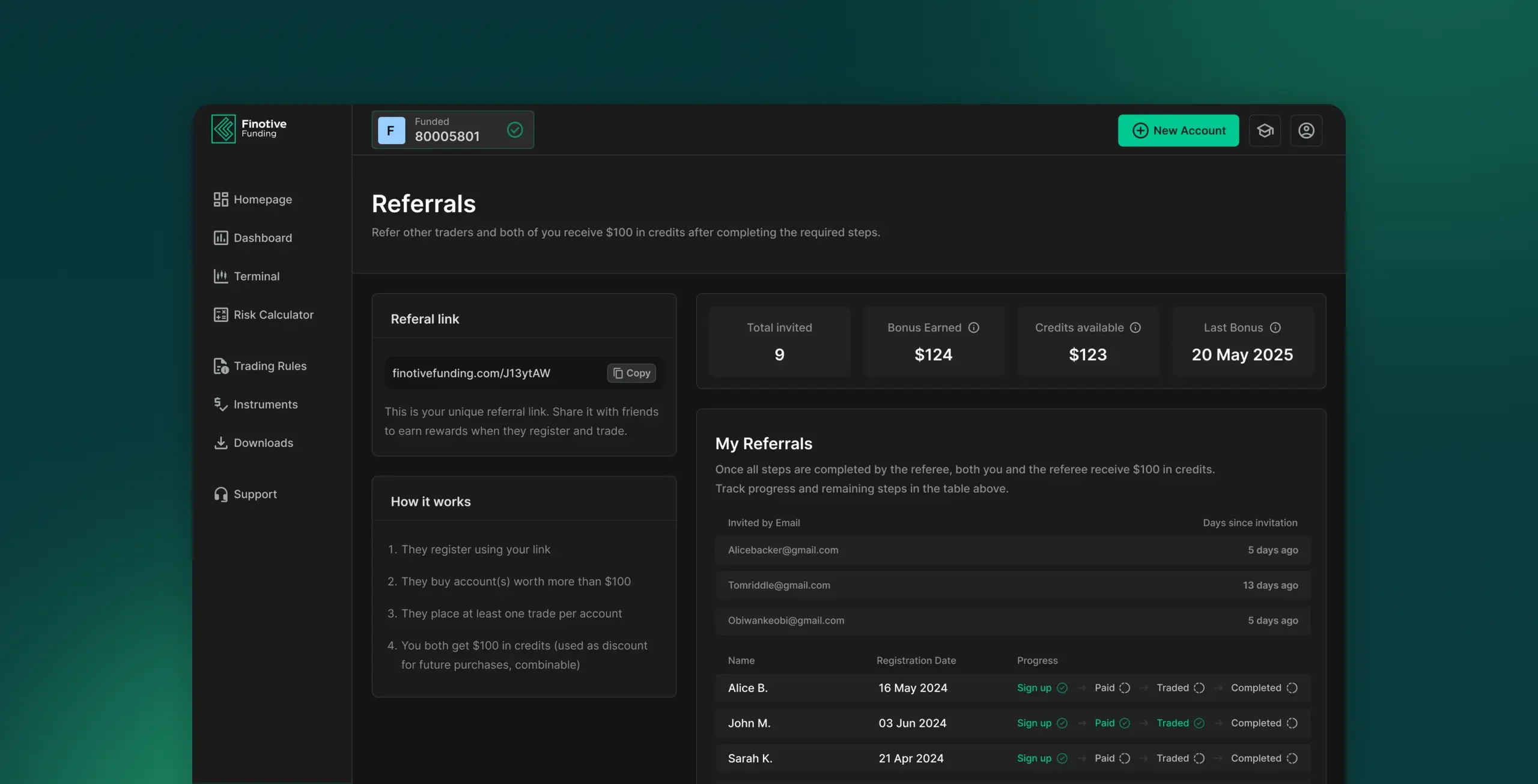Click the date 03 Jun 2024
Image resolution: width=1538 pixels, height=784 pixels.
tap(913, 723)
